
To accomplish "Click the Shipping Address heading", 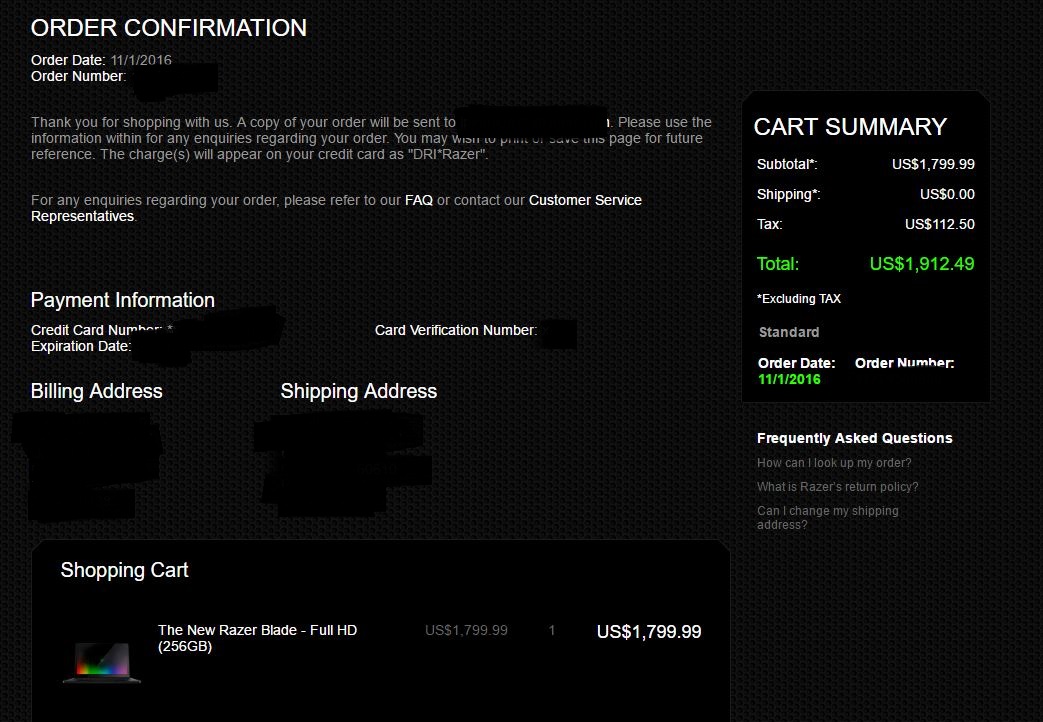I will (x=359, y=391).
